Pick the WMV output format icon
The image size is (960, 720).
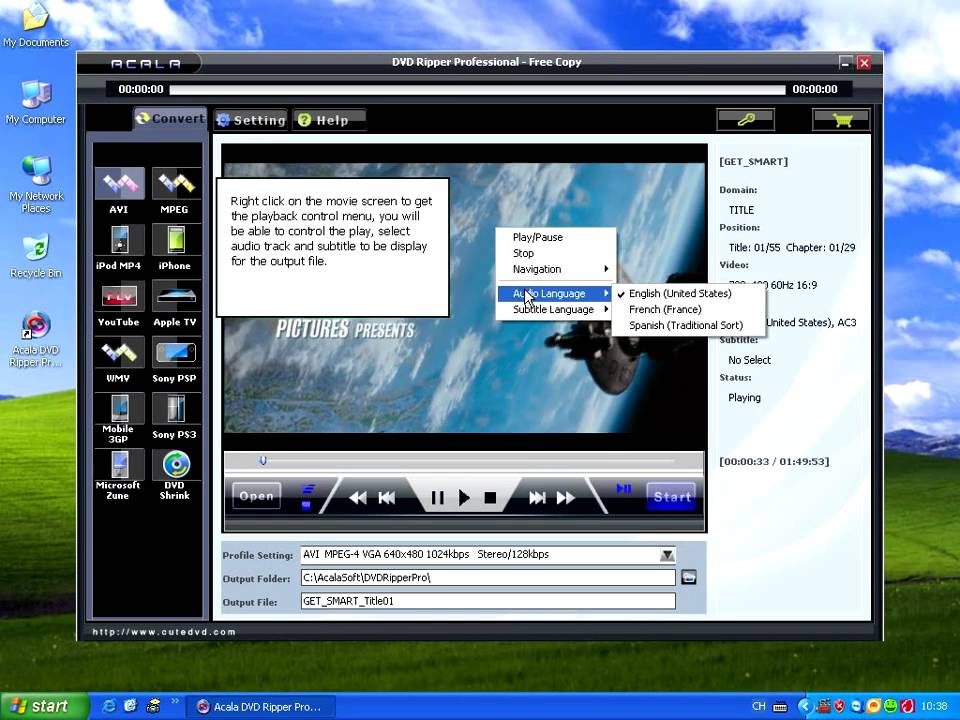click(119, 353)
